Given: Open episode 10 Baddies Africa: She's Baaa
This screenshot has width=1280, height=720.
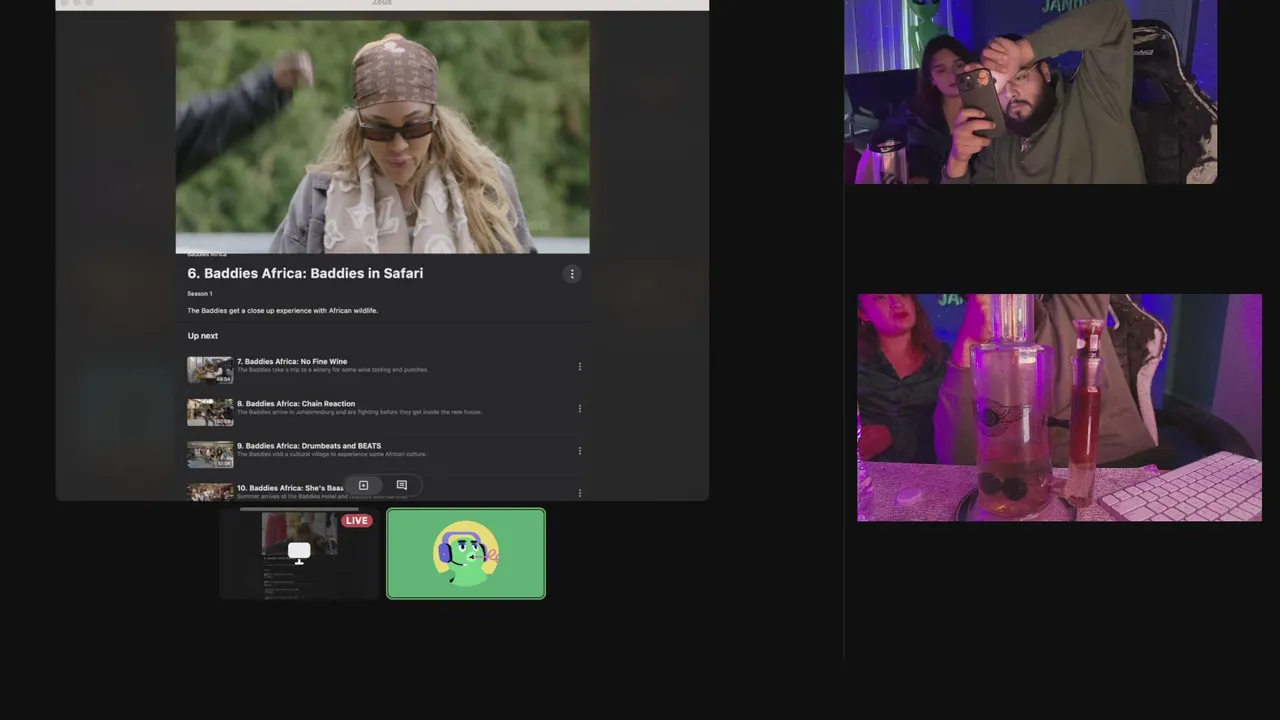Looking at the screenshot, I should click(x=290, y=488).
